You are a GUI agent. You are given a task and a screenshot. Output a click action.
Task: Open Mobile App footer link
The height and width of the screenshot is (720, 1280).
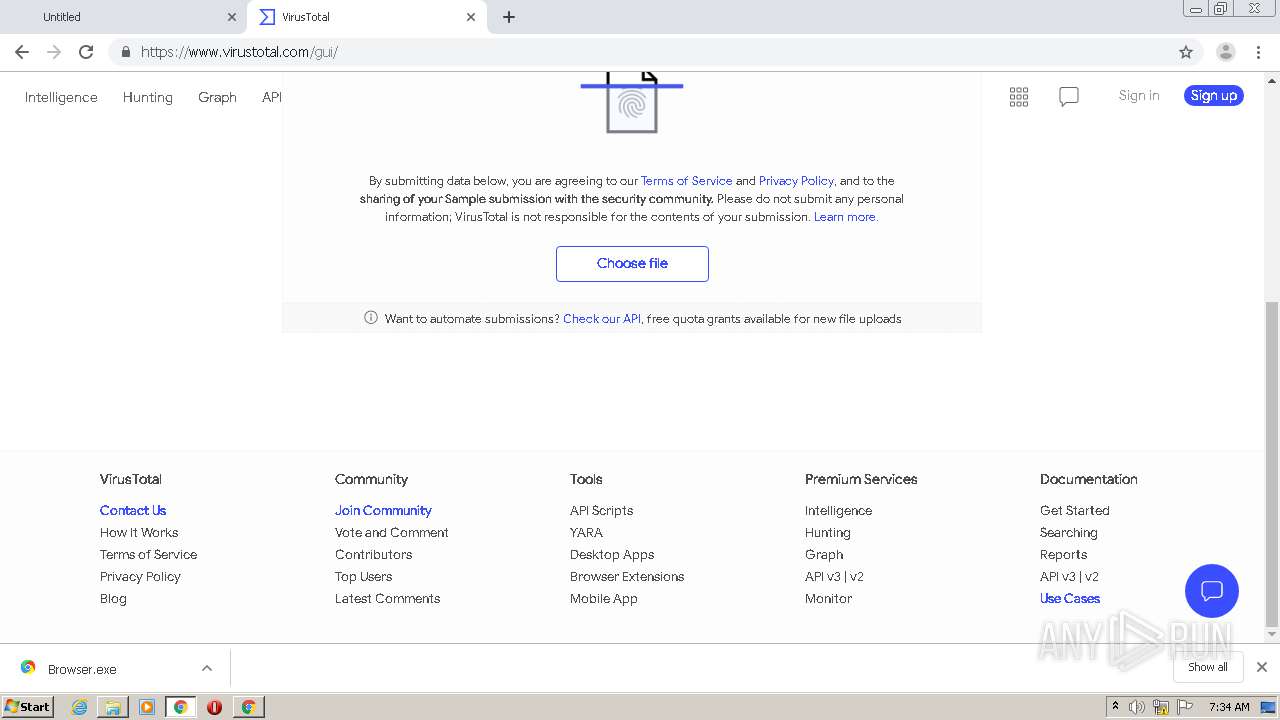pyautogui.click(x=604, y=598)
